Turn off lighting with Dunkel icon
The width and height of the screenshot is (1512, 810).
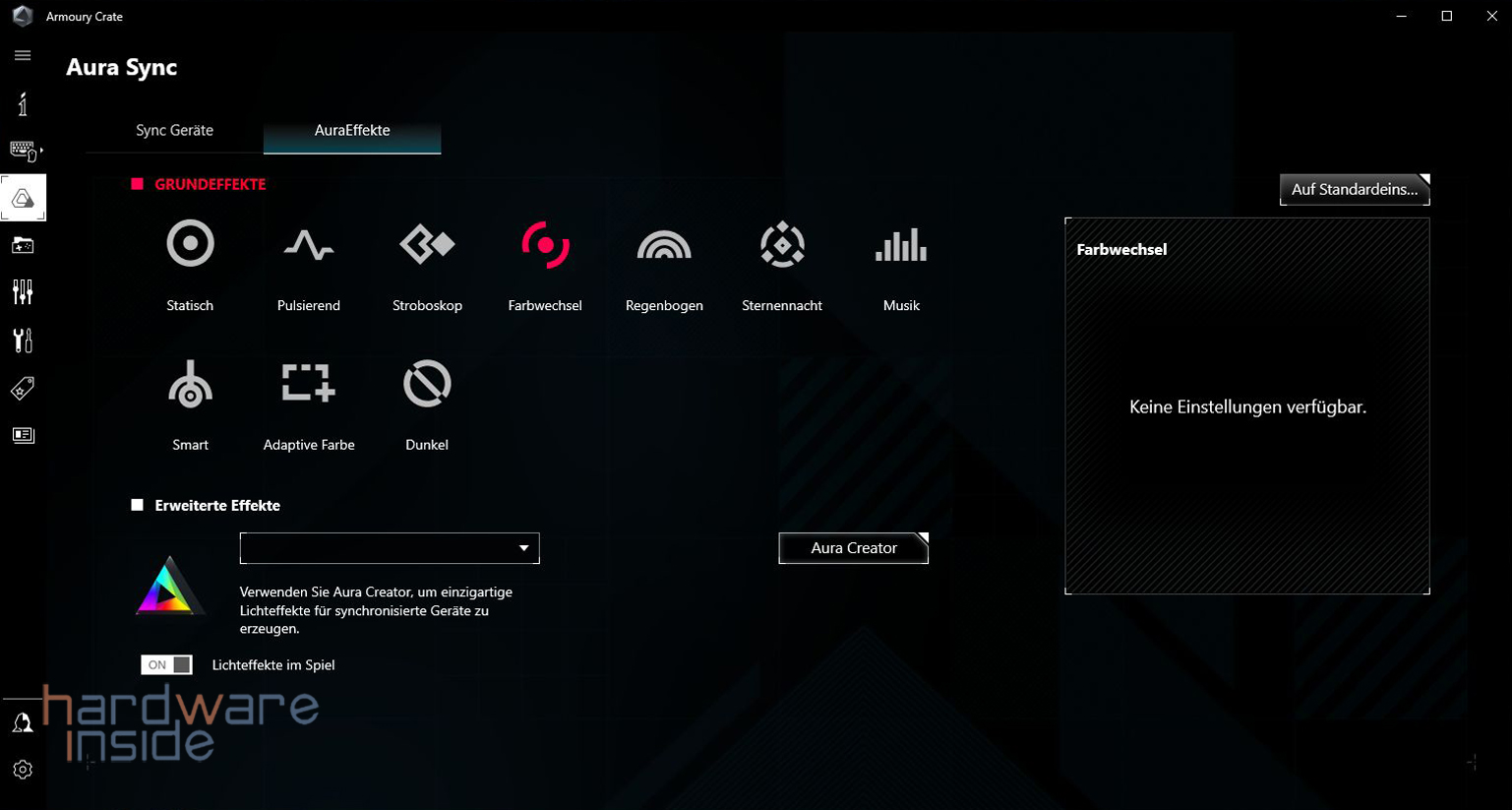427,384
